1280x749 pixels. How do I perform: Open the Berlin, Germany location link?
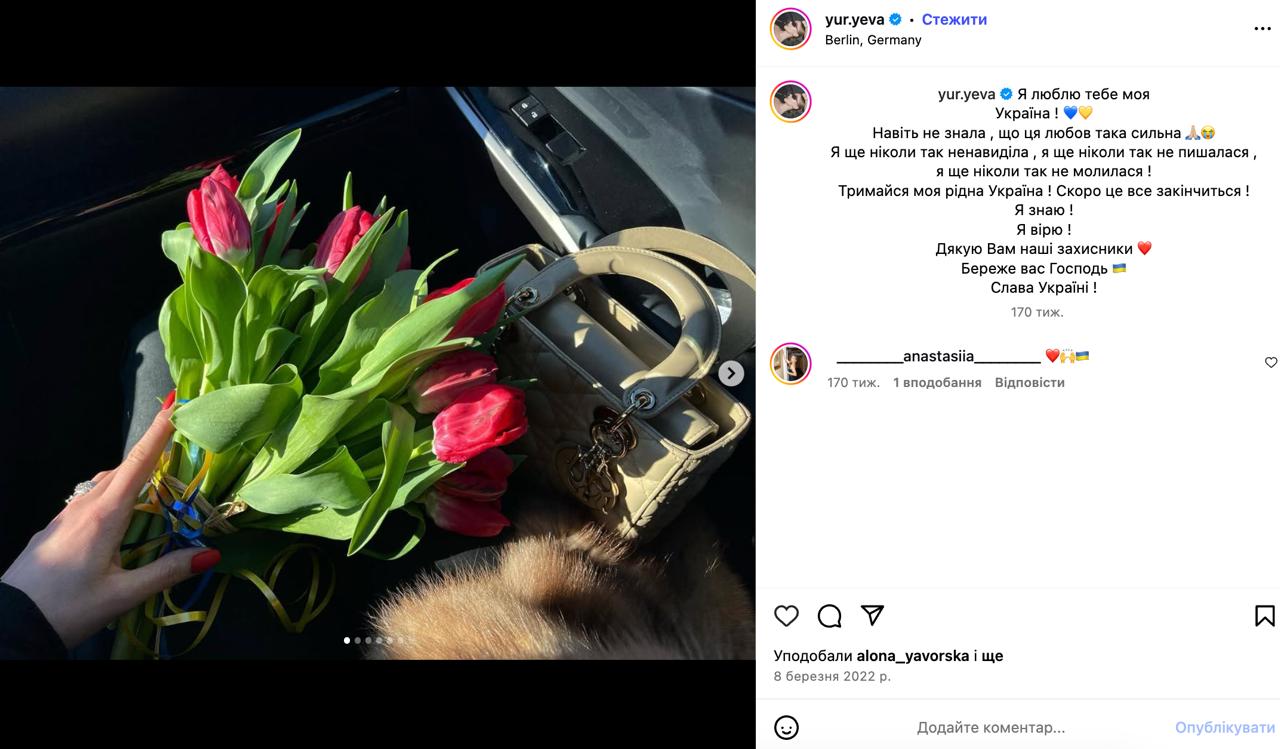coord(873,40)
